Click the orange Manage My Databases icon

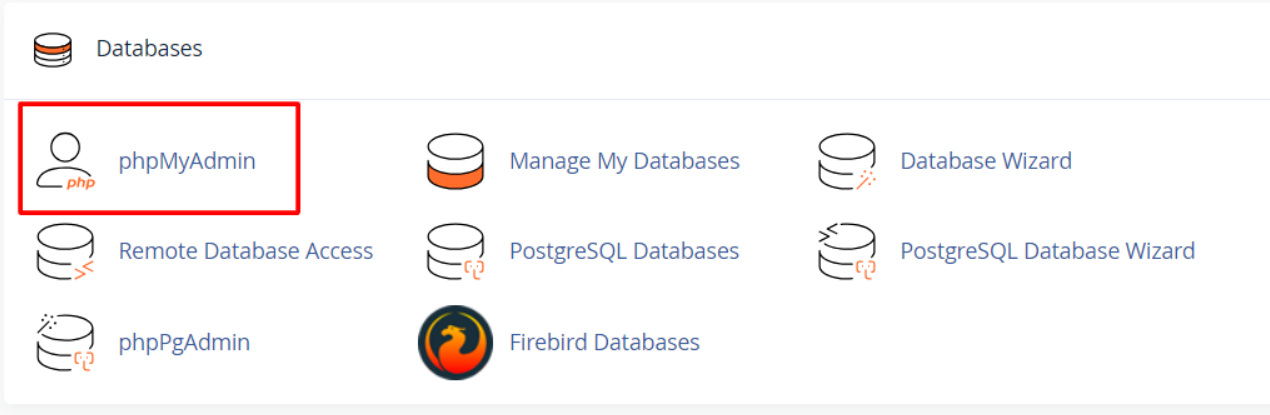455,161
